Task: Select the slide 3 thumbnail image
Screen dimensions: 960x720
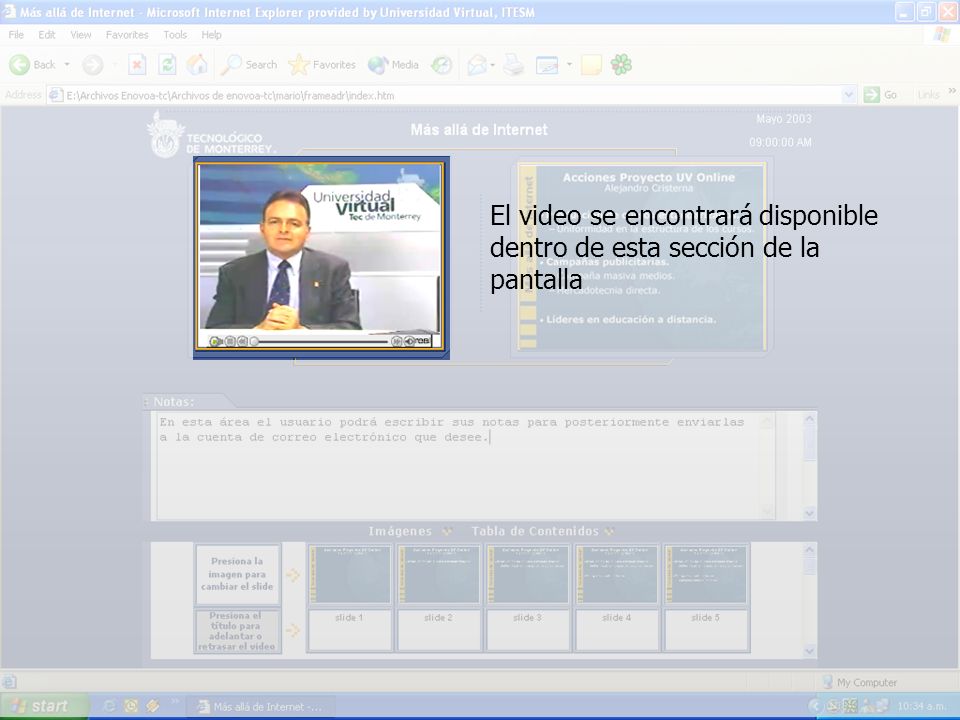Action: pyautogui.click(x=528, y=574)
